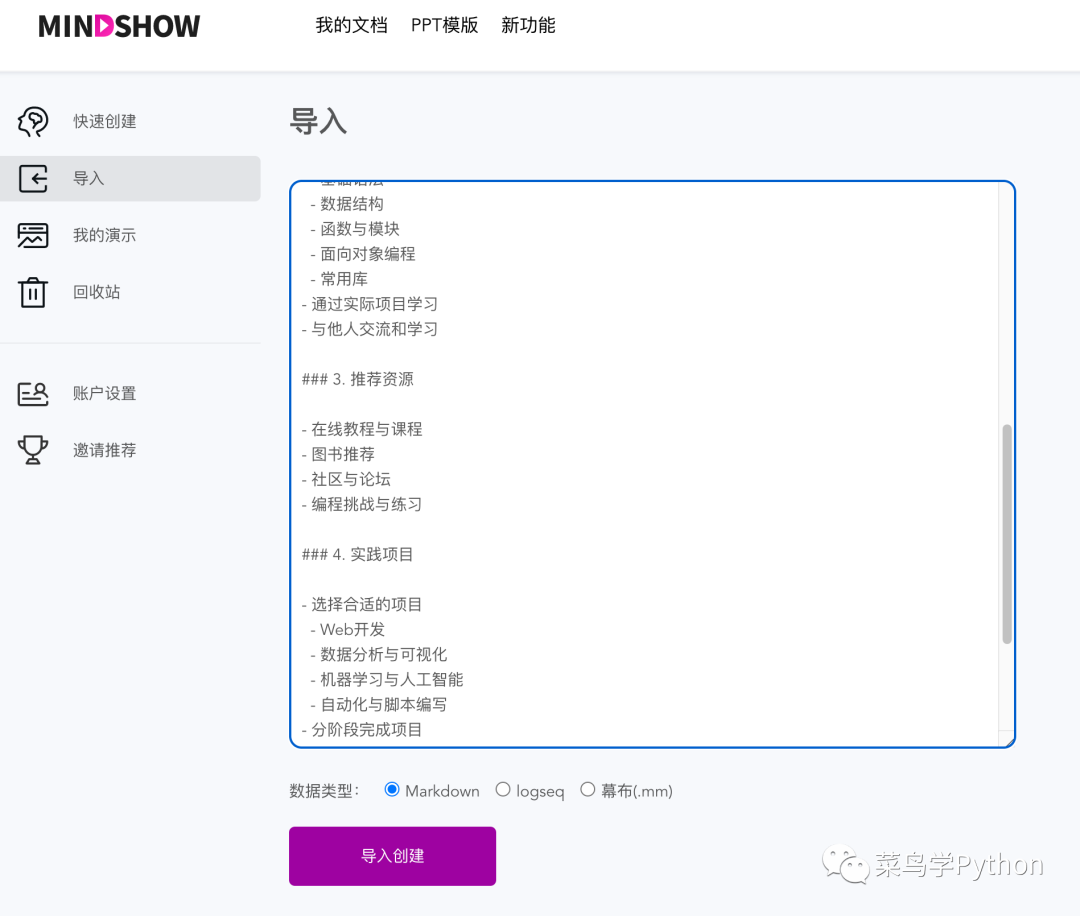Click the line '- Web开发'
Image resolution: width=1080 pixels, height=916 pixels.
[x=347, y=629]
